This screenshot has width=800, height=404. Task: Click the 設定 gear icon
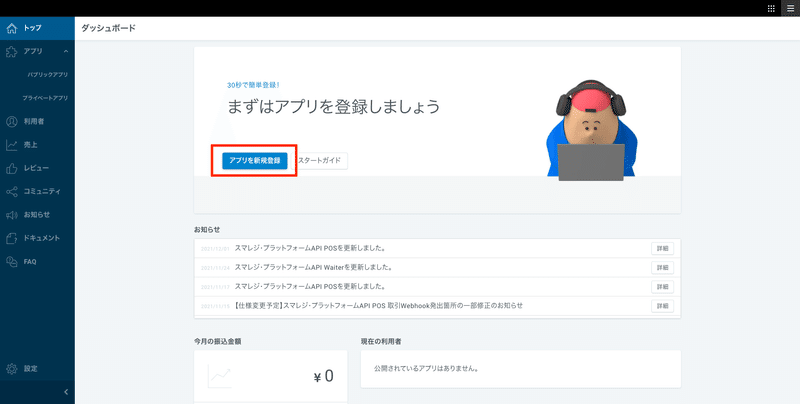click(x=12, y=369)
